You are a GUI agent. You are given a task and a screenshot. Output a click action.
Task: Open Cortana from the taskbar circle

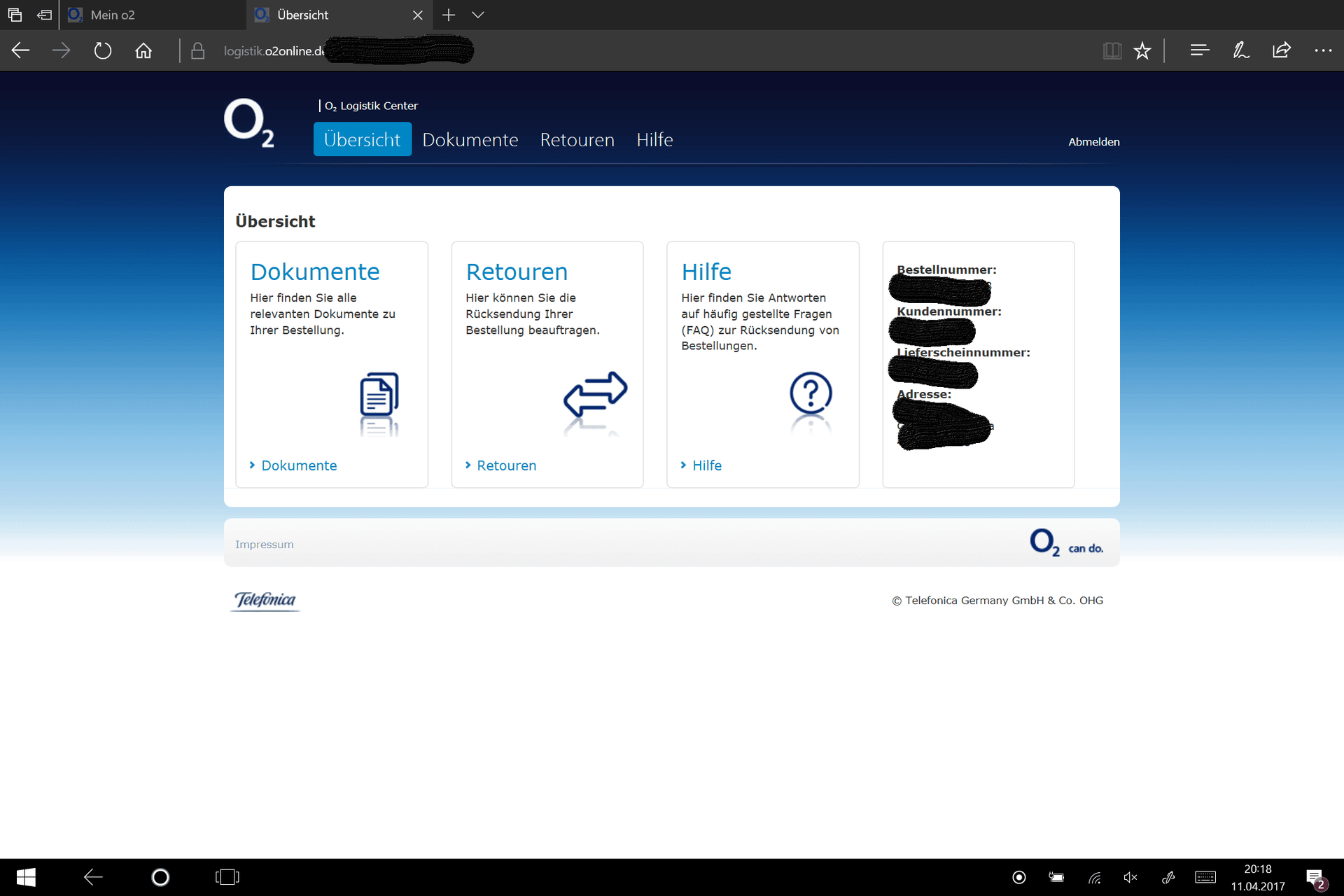coord(160,877)
